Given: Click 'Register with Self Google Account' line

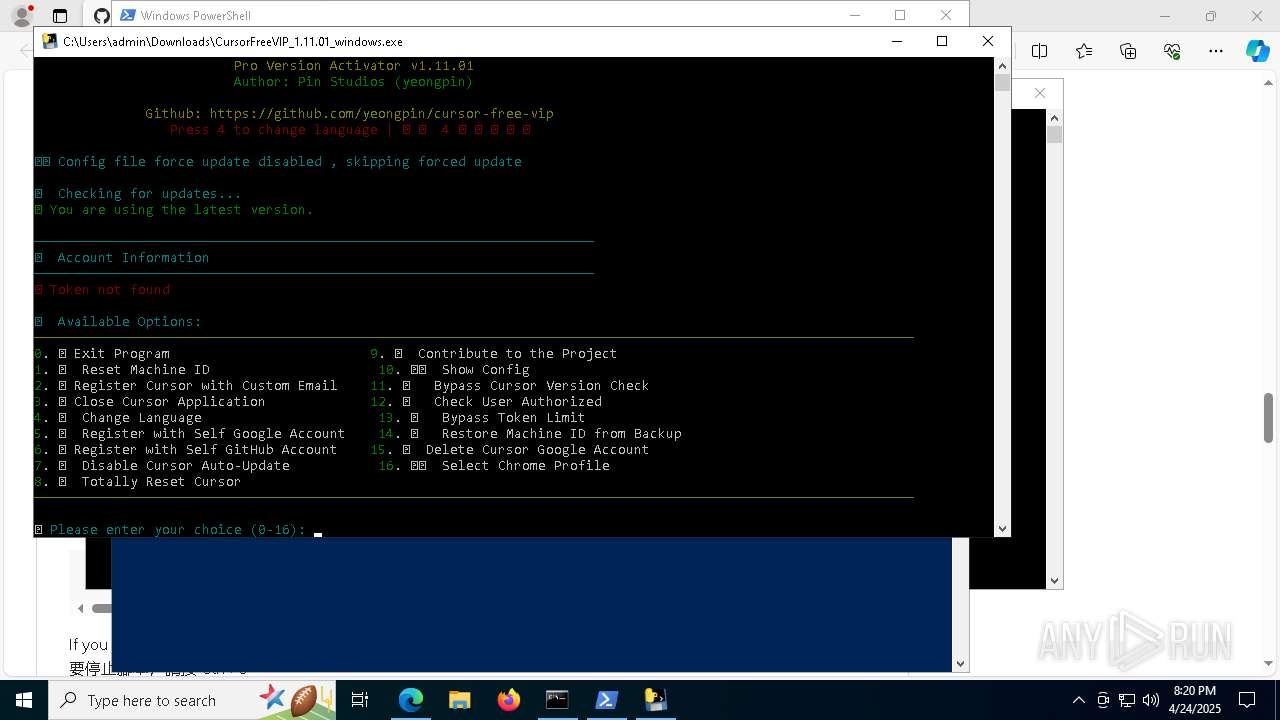Looking at the screenshot, I should 190,434.
